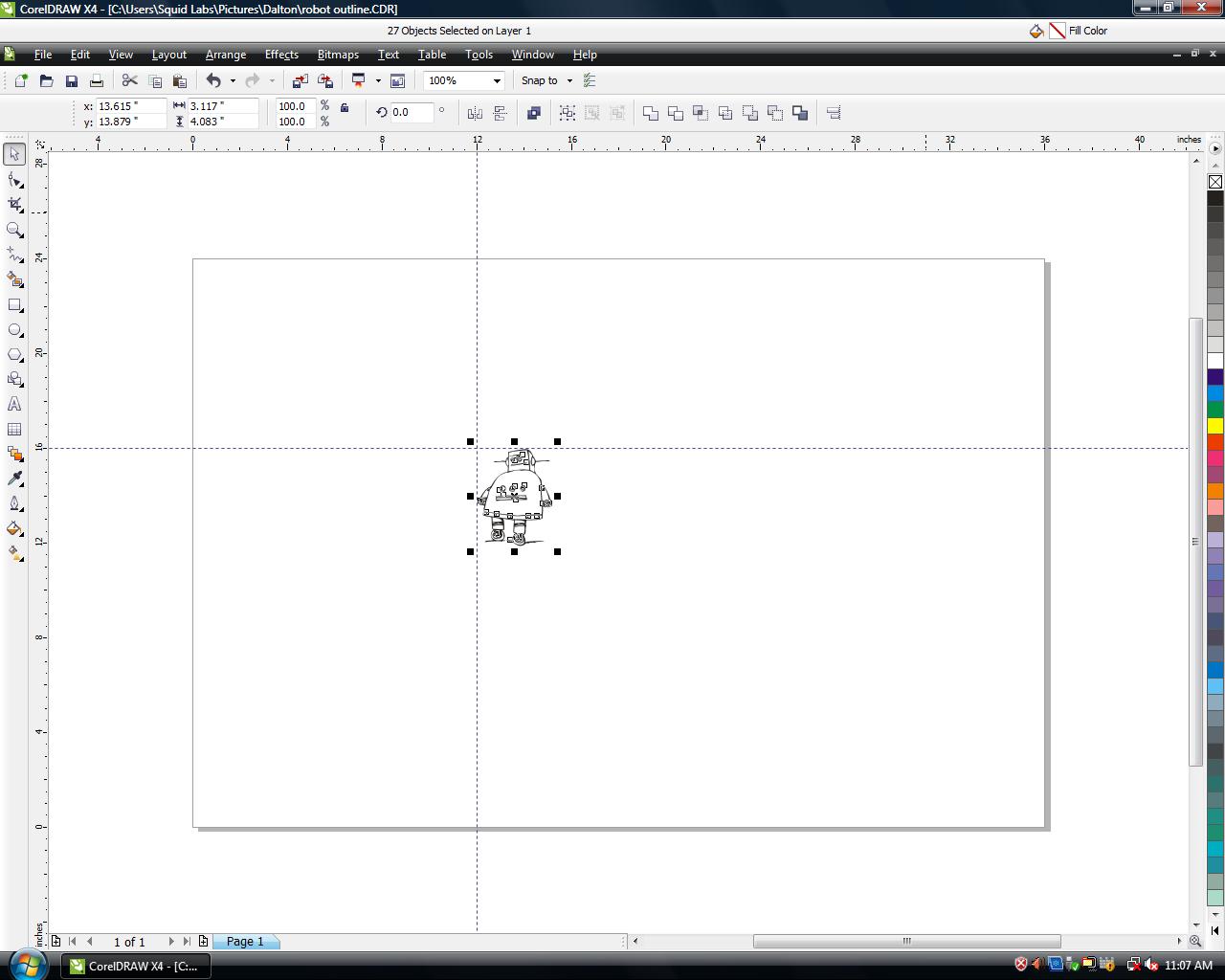Screen dimensions: 1225x980
Task: Open the Effects menu
Action: tap(281, 55)
